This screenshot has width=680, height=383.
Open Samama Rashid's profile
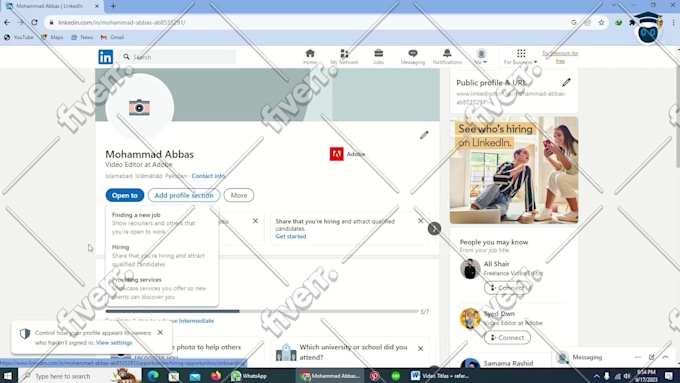(508, 363)
